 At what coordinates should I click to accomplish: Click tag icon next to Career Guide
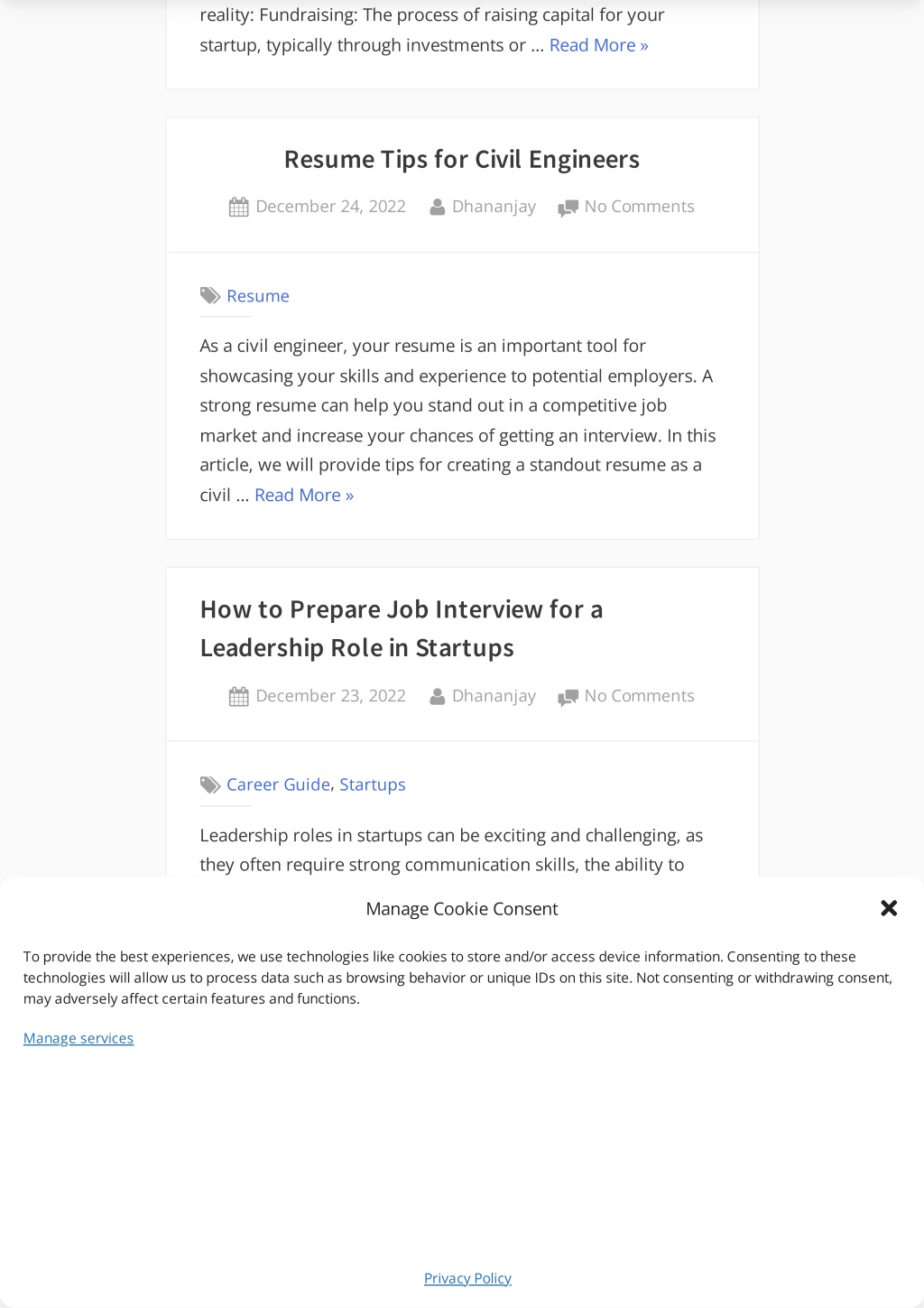coord(210,785)
